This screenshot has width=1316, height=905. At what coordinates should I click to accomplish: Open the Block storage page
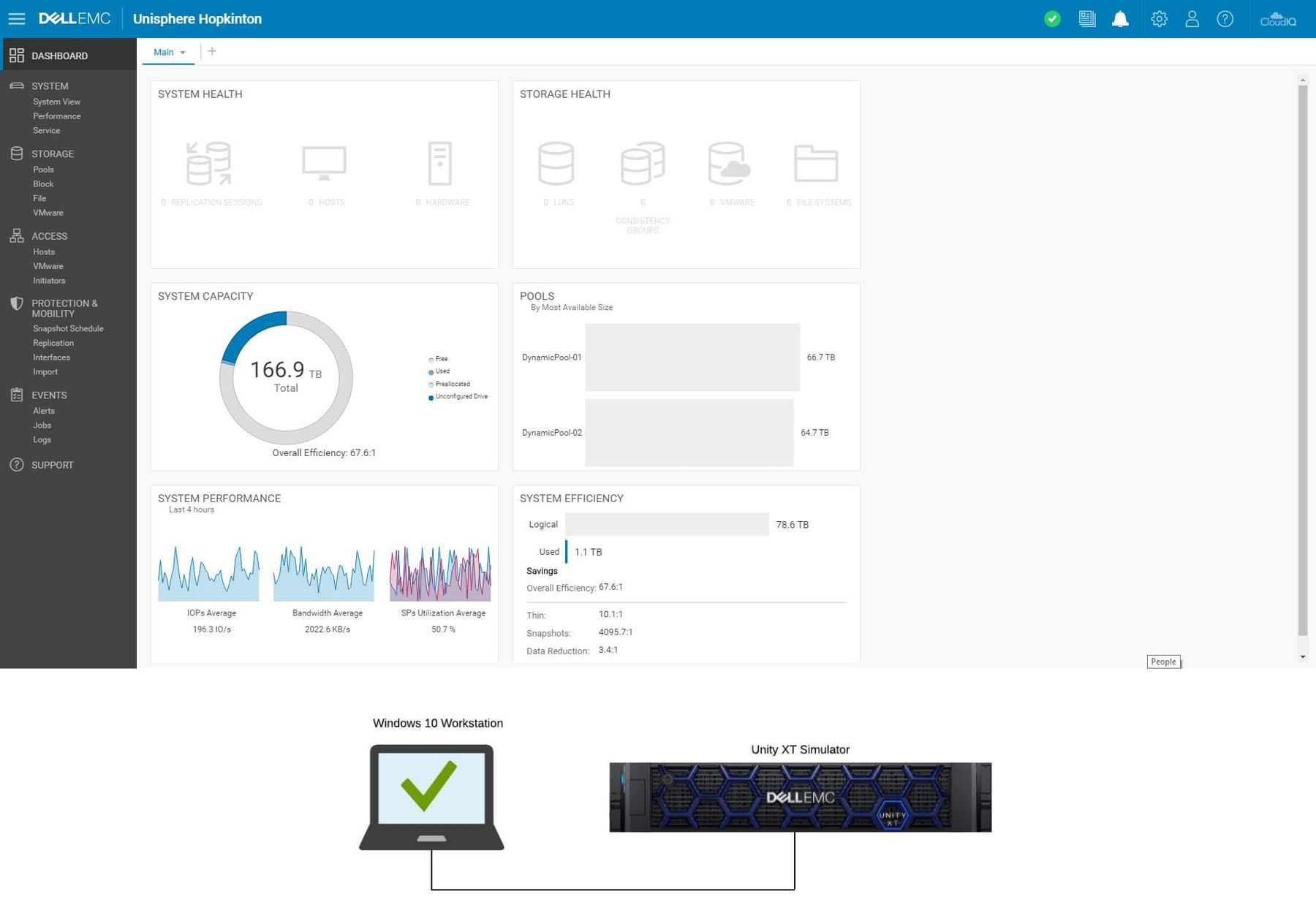[x=43, y=184]
